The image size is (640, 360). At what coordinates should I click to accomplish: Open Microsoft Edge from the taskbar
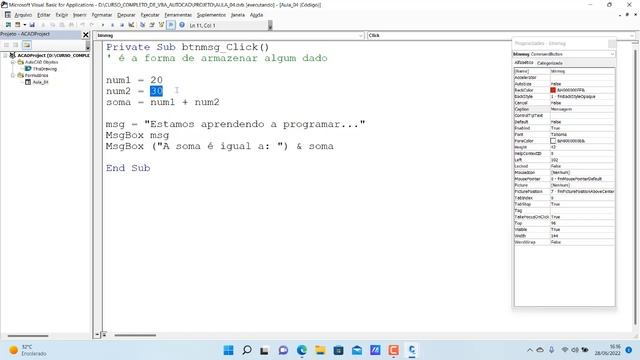302,350
